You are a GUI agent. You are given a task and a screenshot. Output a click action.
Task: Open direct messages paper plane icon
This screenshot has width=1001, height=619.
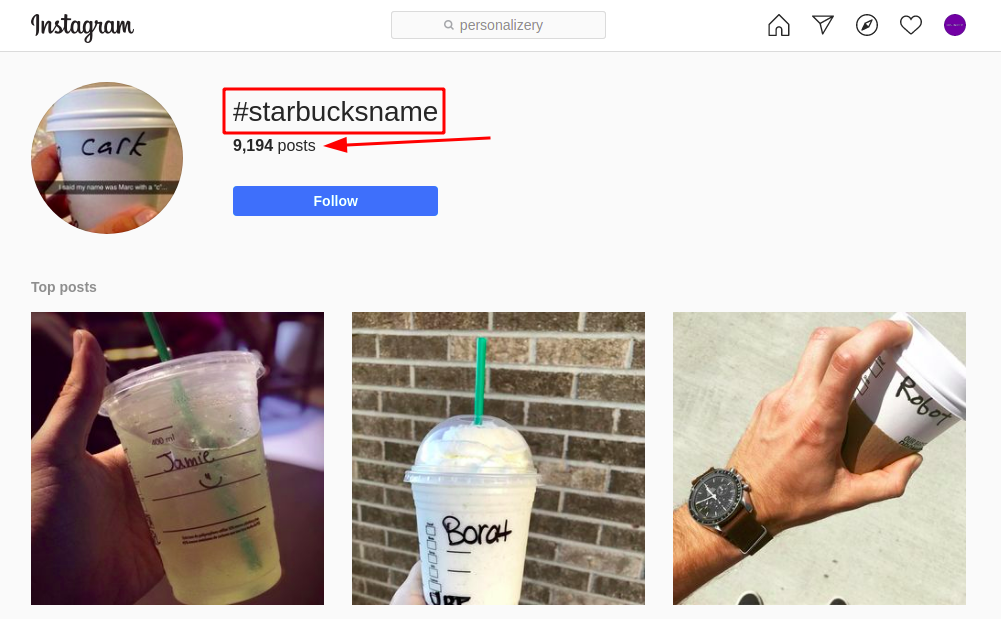[823, 25]
